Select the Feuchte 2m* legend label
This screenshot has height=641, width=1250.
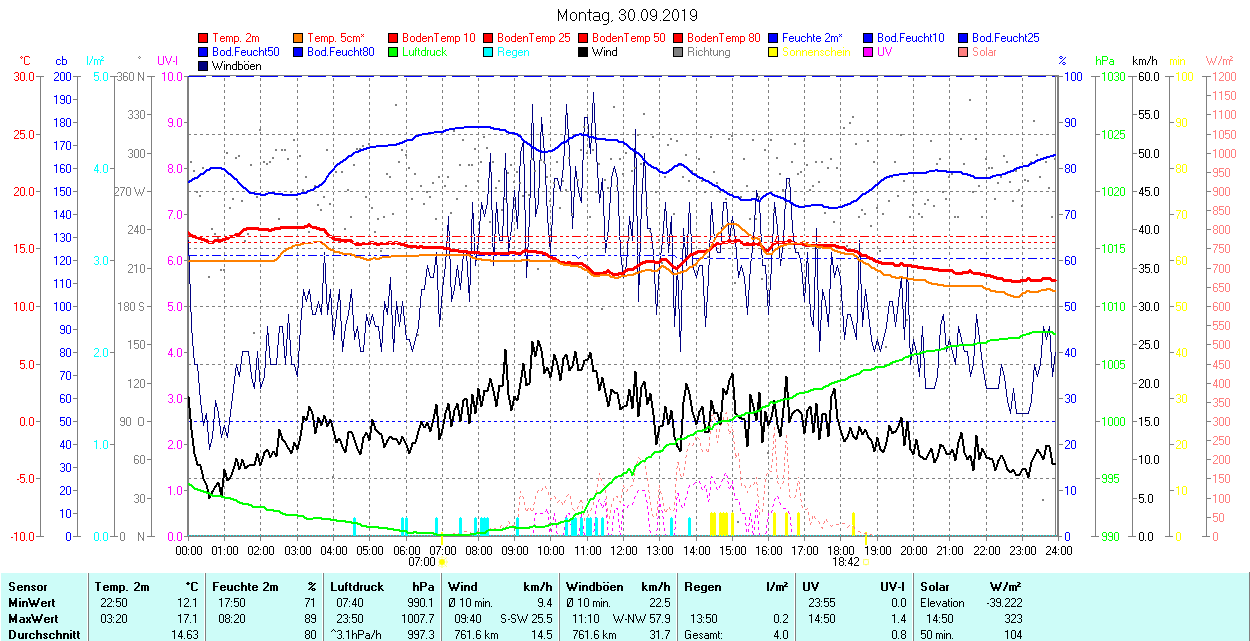[x=814, y=38]
